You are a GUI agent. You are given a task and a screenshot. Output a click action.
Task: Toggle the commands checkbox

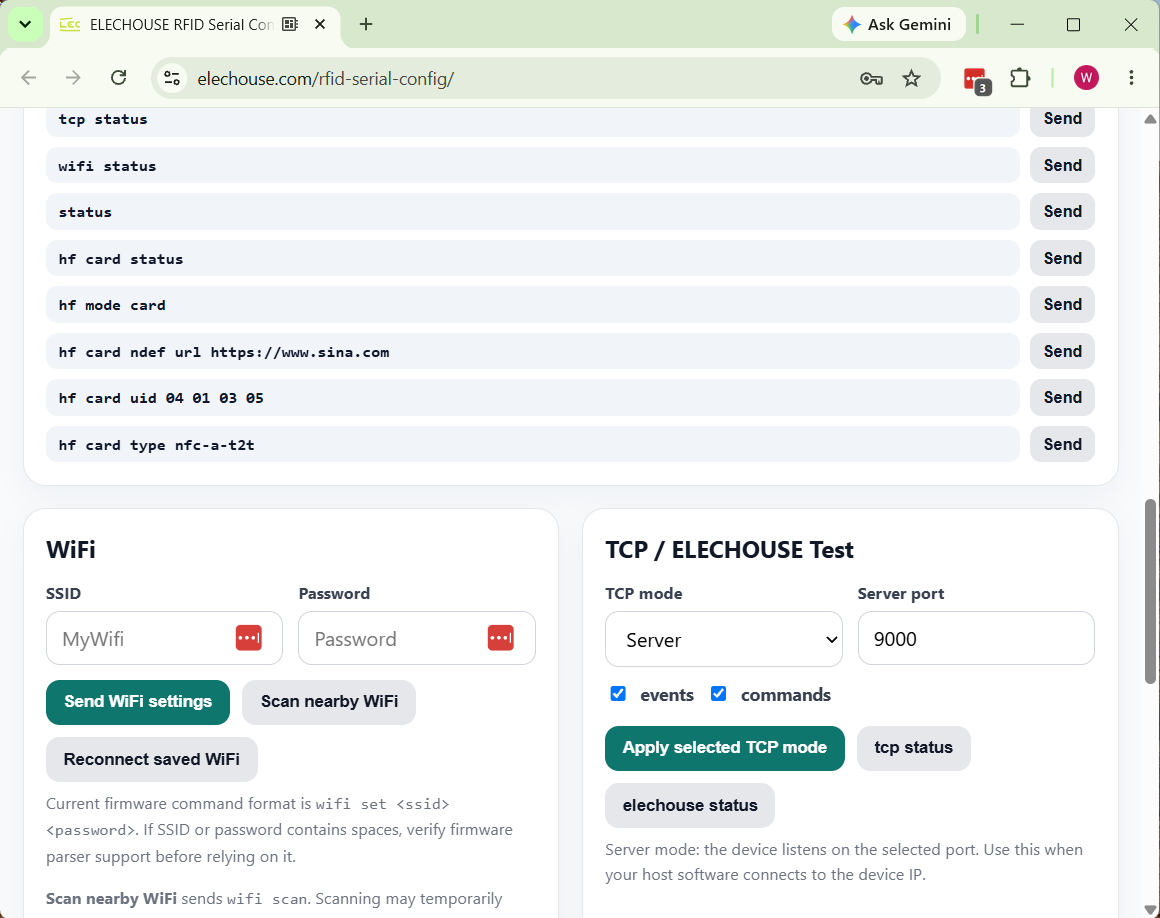pos(718,694)
